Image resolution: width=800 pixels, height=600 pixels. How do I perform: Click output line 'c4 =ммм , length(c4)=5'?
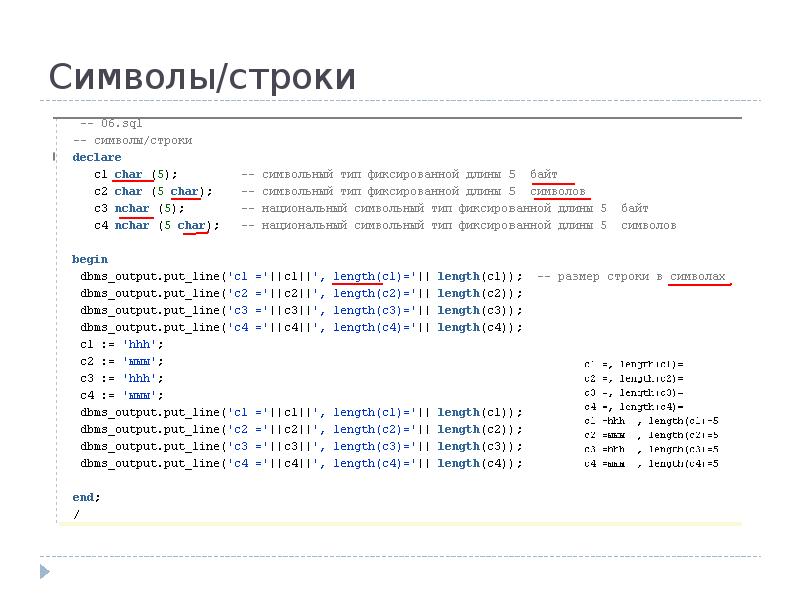(651, 463)
